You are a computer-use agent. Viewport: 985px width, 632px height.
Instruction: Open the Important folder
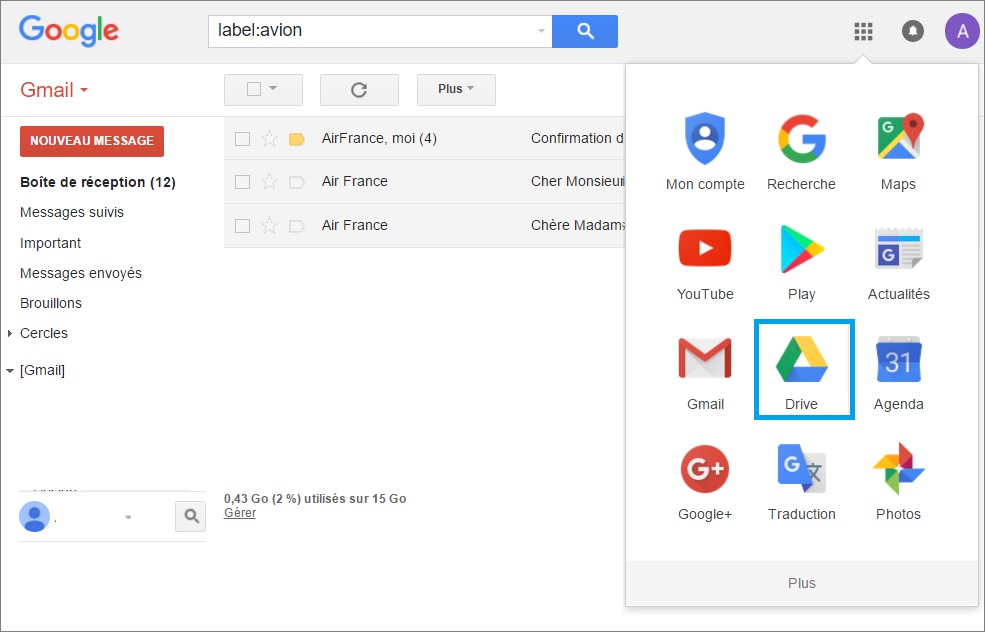[x=51, y=243]
